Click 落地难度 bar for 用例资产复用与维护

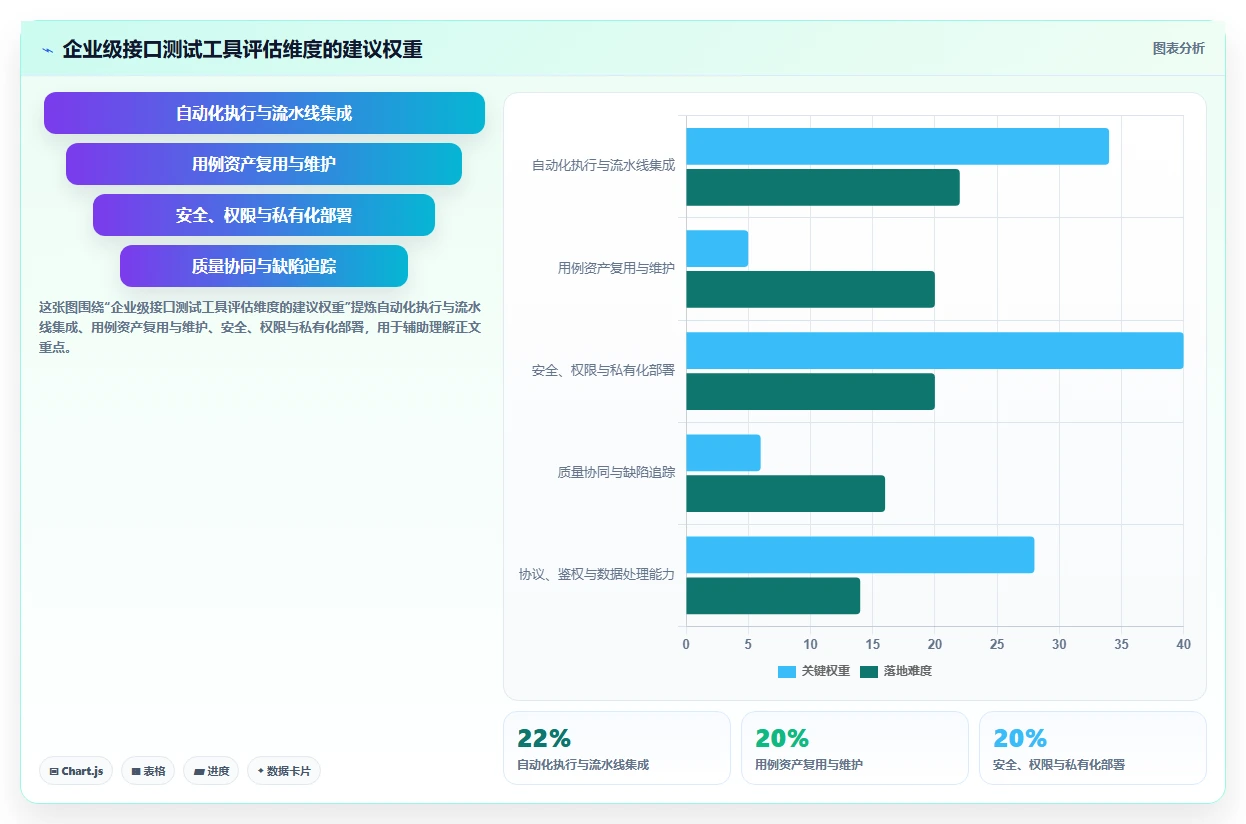[x=810, y=290]
